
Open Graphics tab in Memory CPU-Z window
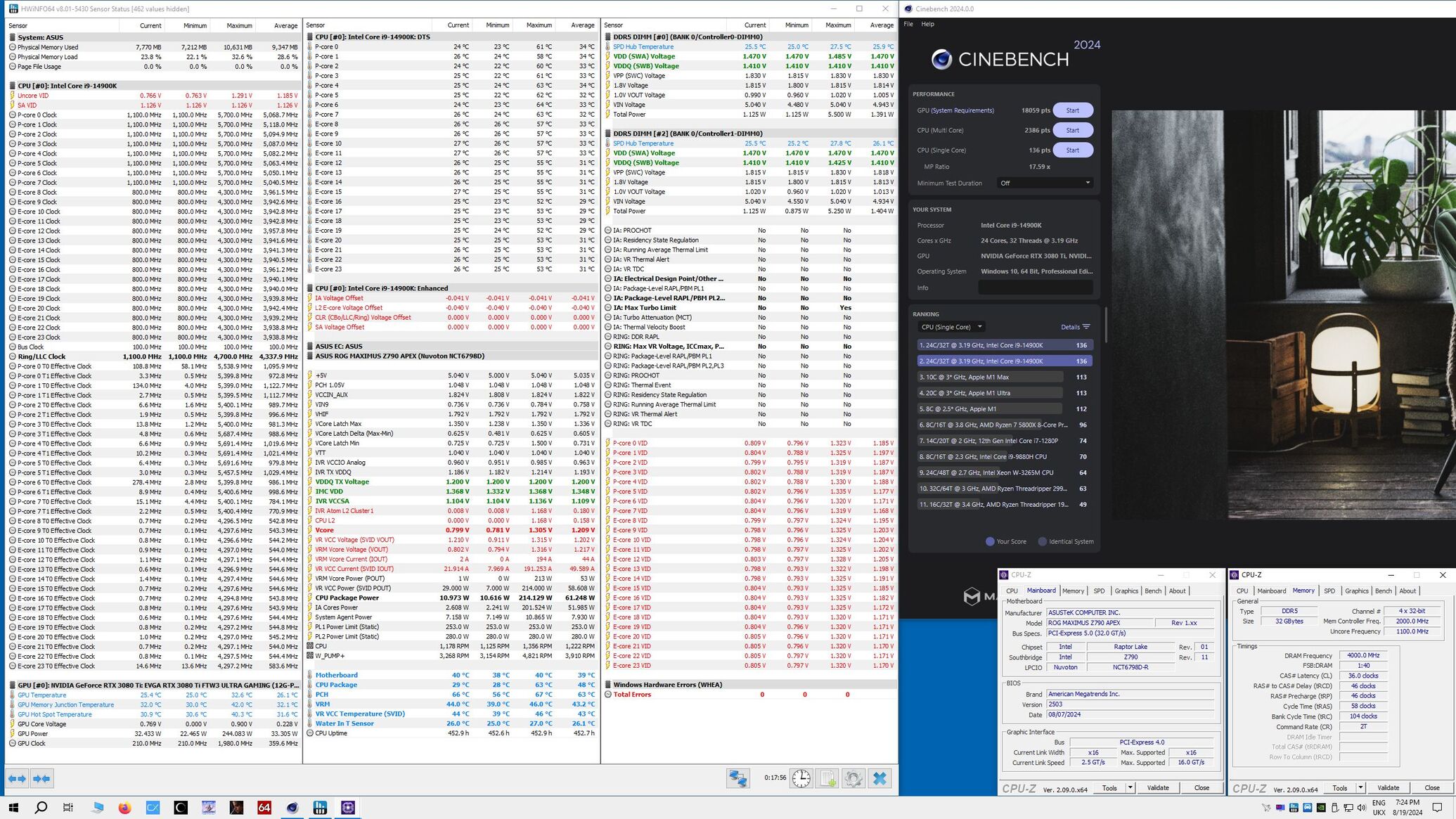pos(1356,591)
